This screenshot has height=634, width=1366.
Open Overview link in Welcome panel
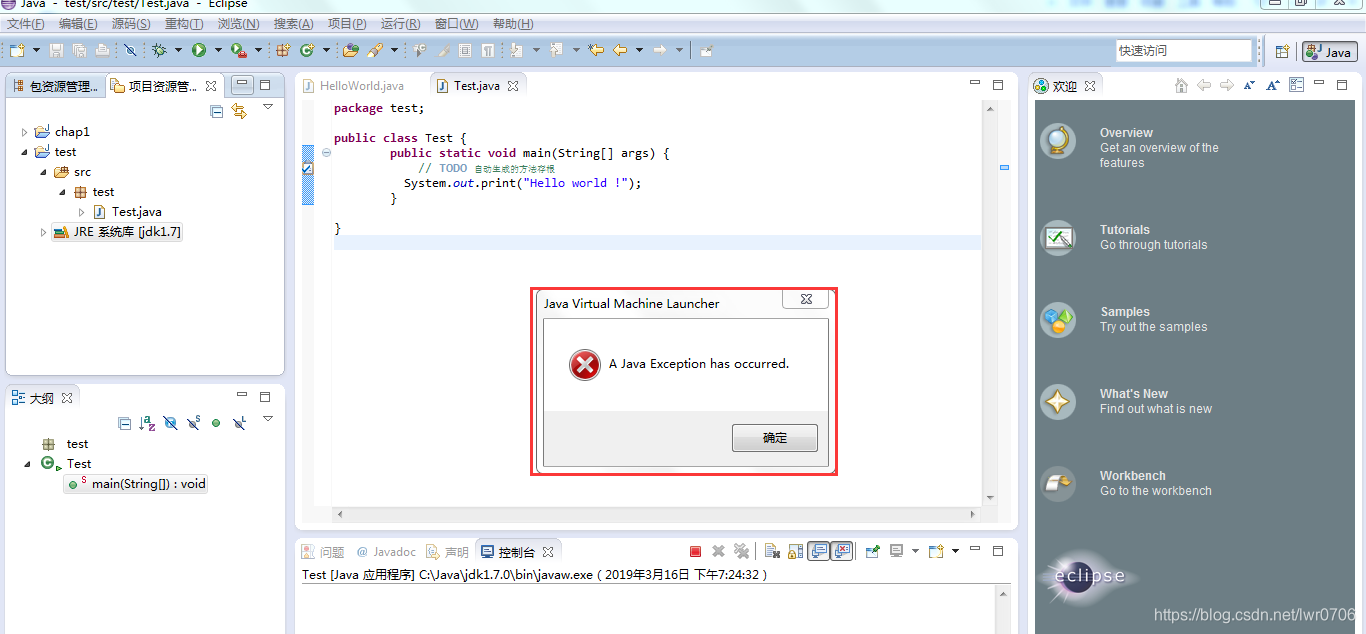(1126, 133)
